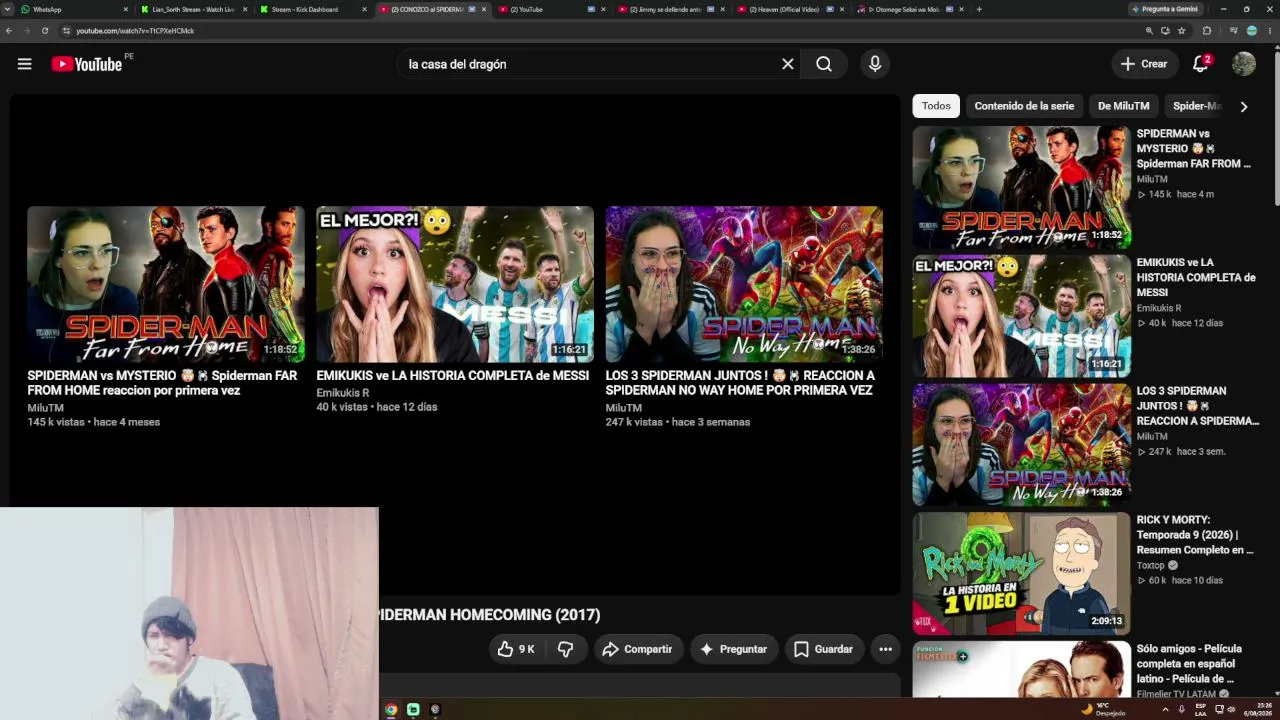Open sidebar Messi video thumbnail
Image resolution: width=1280 pixels, height=720 pixels.
point(1021,316)
